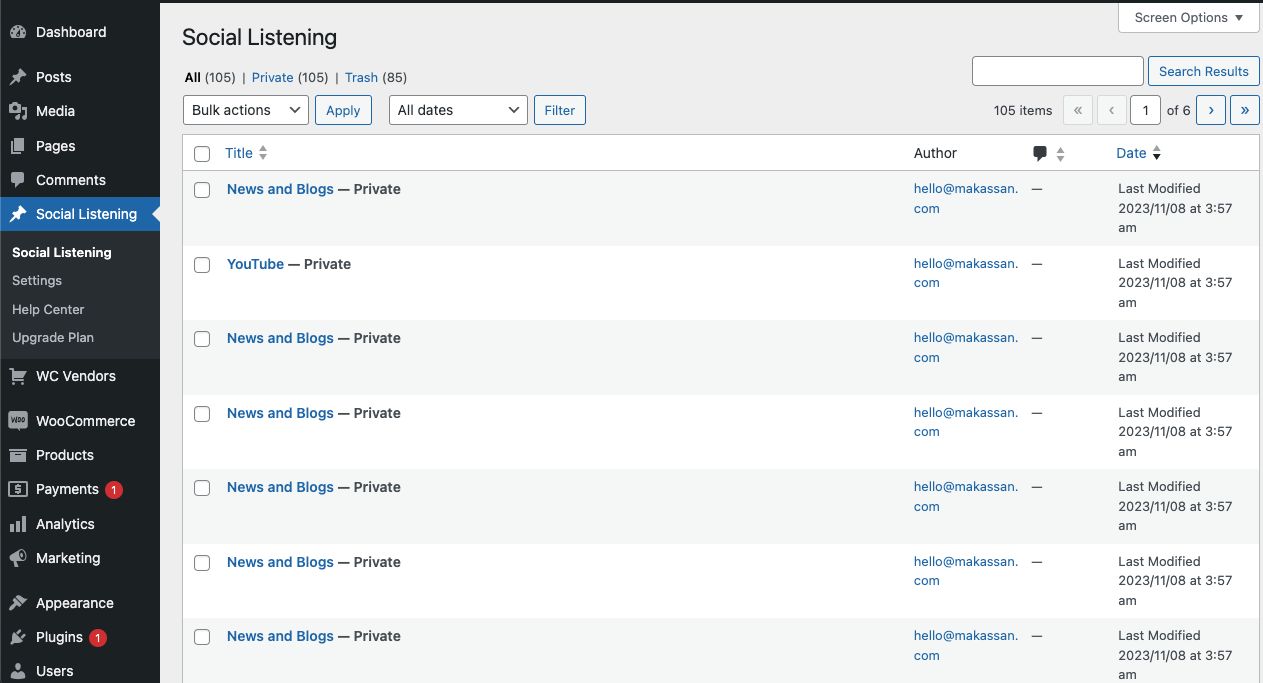Screen dimensions: 1263x683
Task: Open the Bulk actions dropdown
Action: [x=245, y=110]
